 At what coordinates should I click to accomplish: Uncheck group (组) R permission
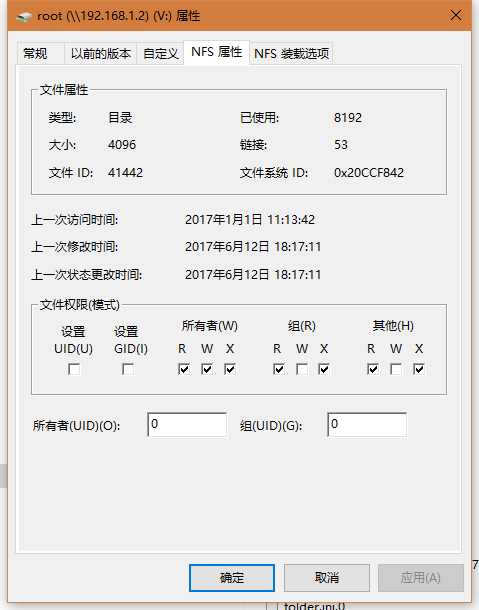[279, 369]
